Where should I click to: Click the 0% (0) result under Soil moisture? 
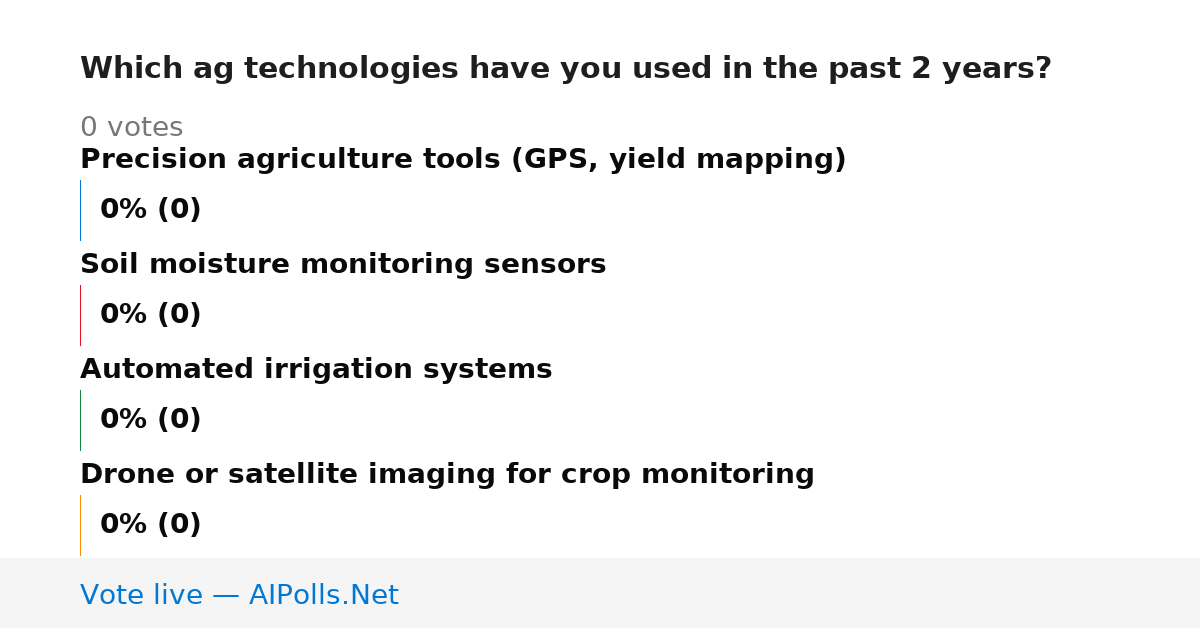point(151,315)
